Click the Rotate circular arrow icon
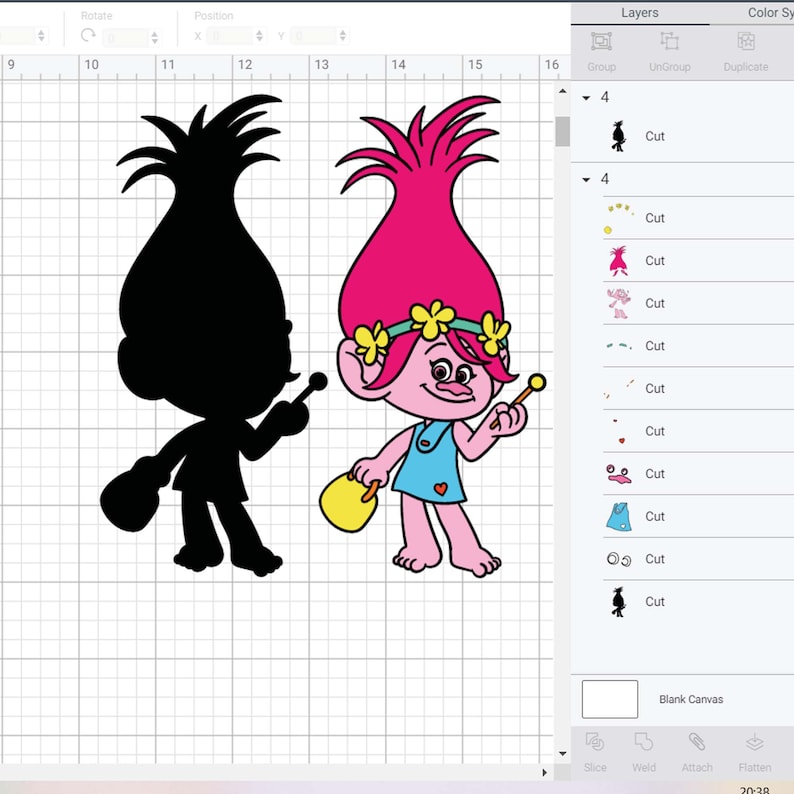The width and height of the screenshot is (794, 794). (88, 35)
